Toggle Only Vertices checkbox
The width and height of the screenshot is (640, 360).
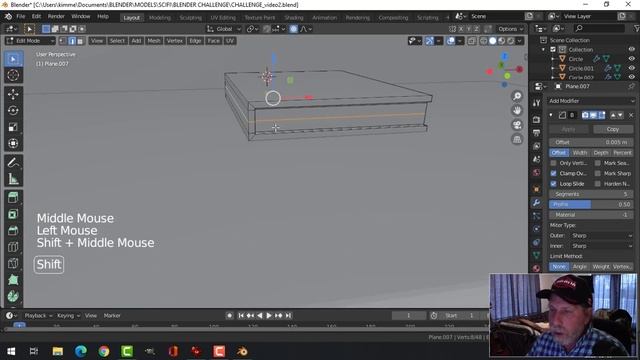coord(553,163)
